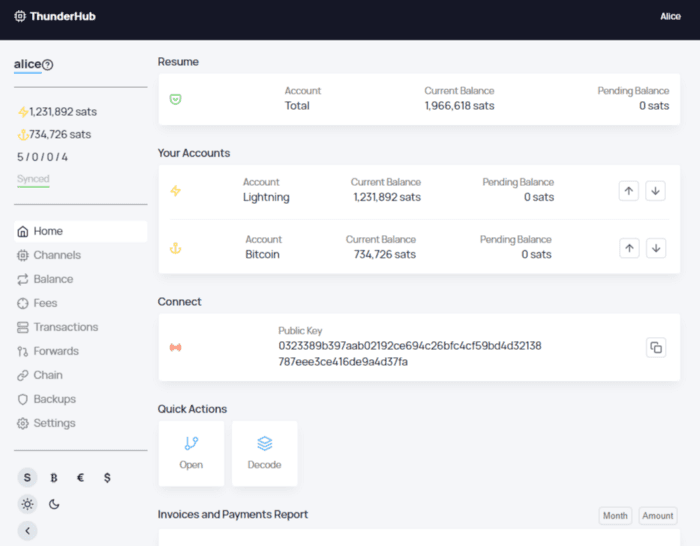This screenshot has width=700, height=546.
Task: Open the Forwards page
Action: (80, 351)
